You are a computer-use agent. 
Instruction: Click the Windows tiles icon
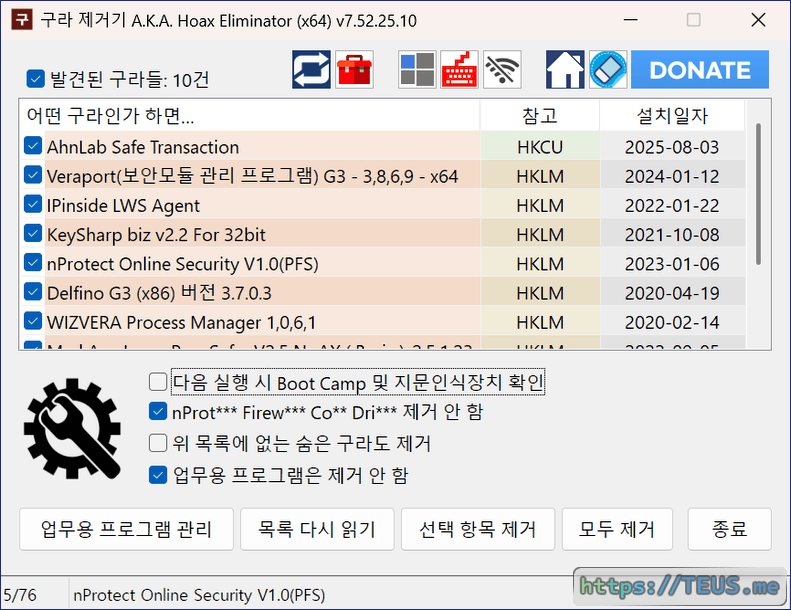pos(417,70)
